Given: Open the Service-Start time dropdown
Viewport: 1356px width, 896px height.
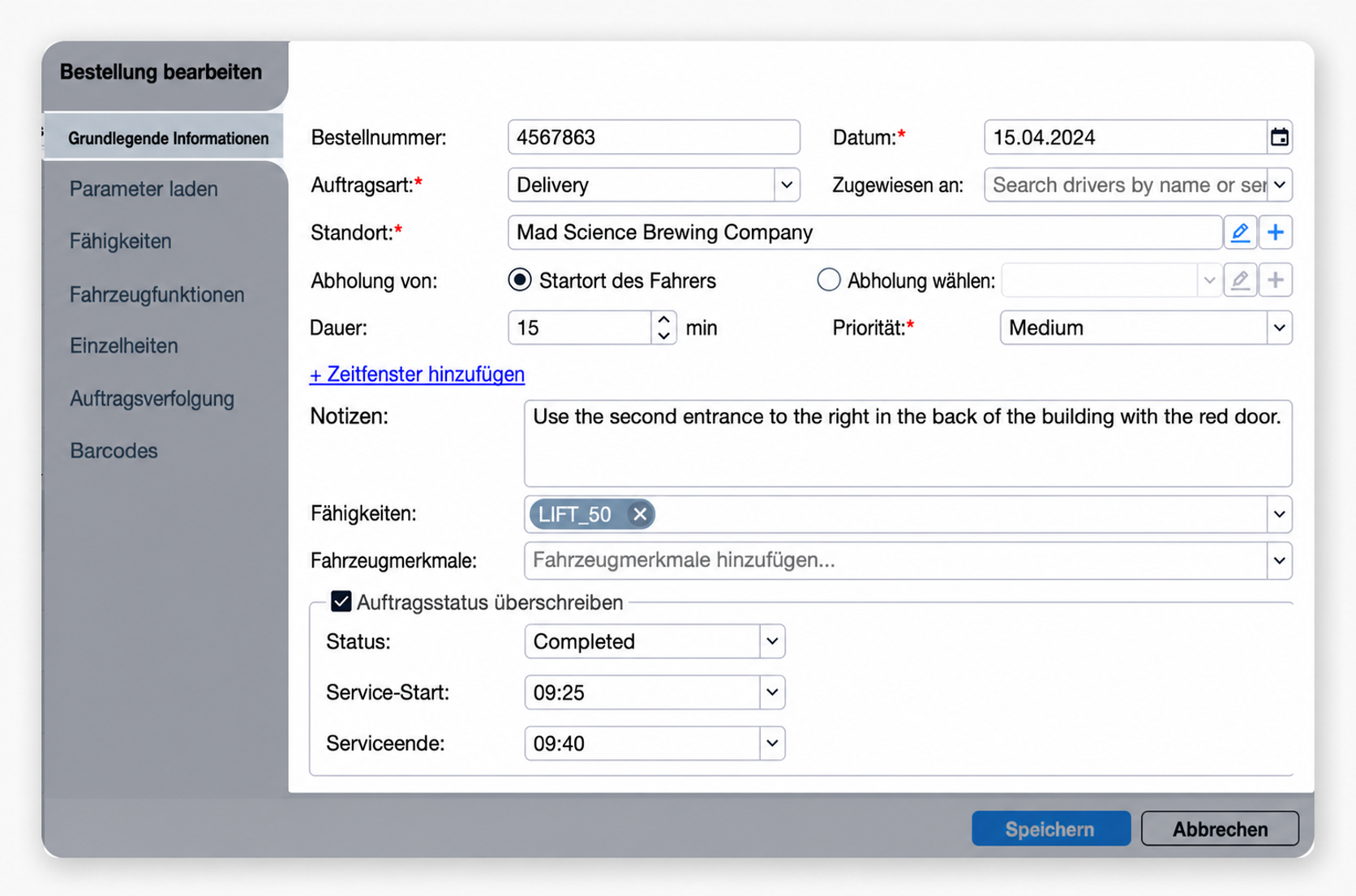Looking at the screenshot, I should tap(771, 692).
